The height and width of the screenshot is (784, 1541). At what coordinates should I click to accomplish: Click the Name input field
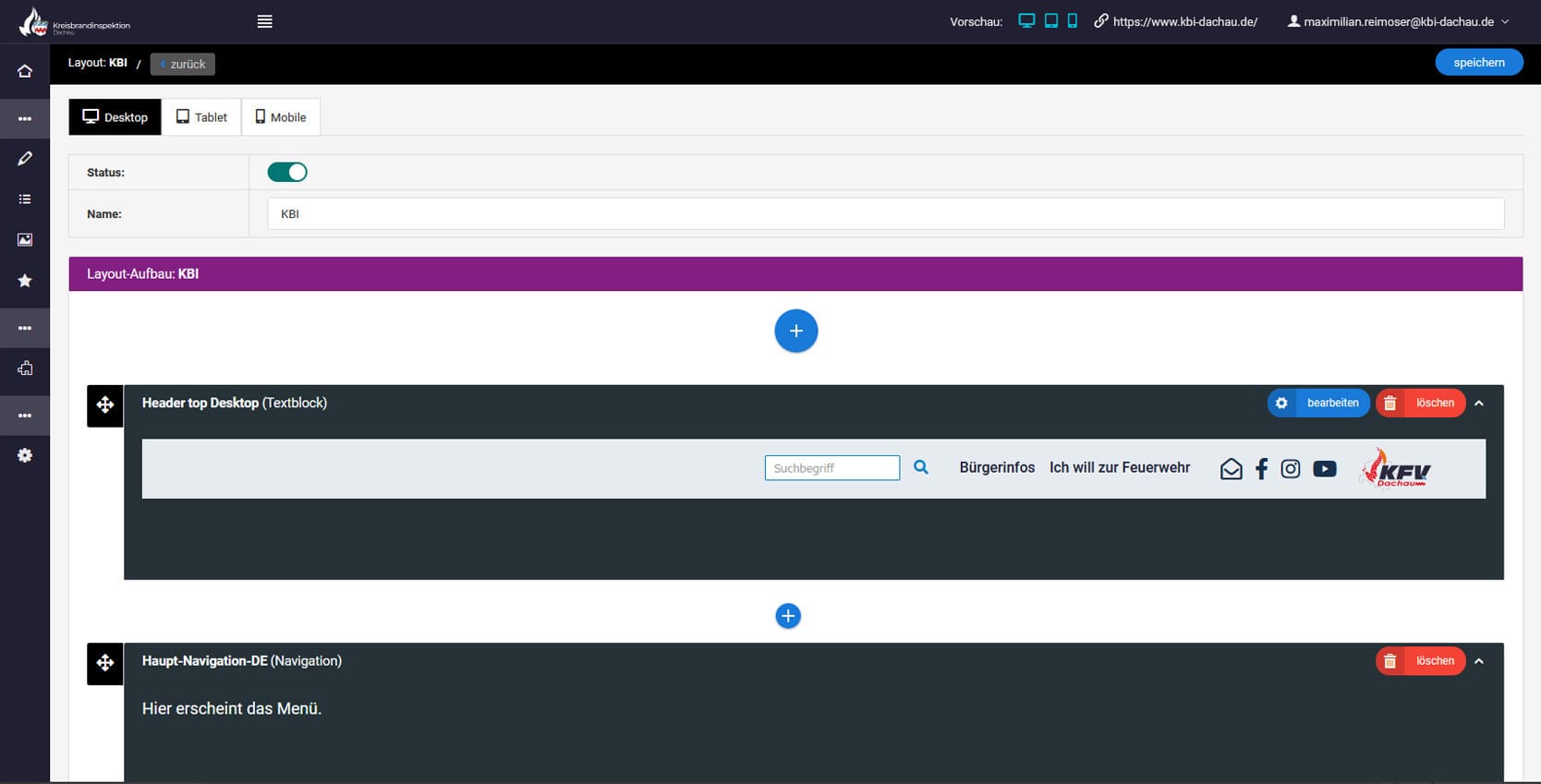[x=885, y=214]
